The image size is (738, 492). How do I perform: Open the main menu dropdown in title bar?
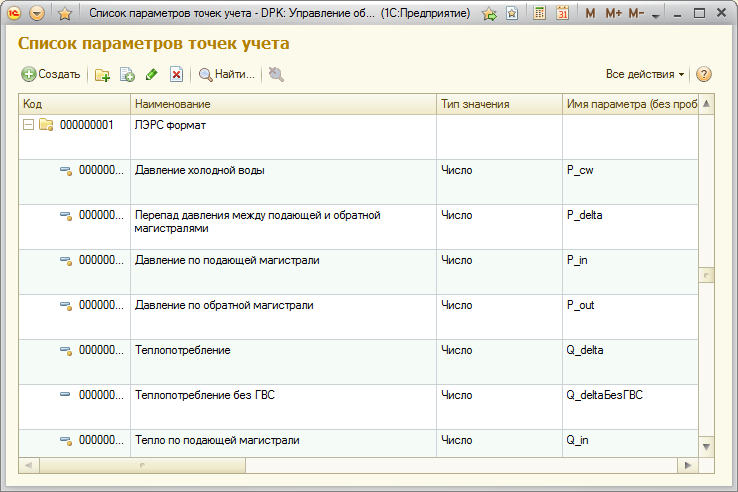[x=37, y=13]
